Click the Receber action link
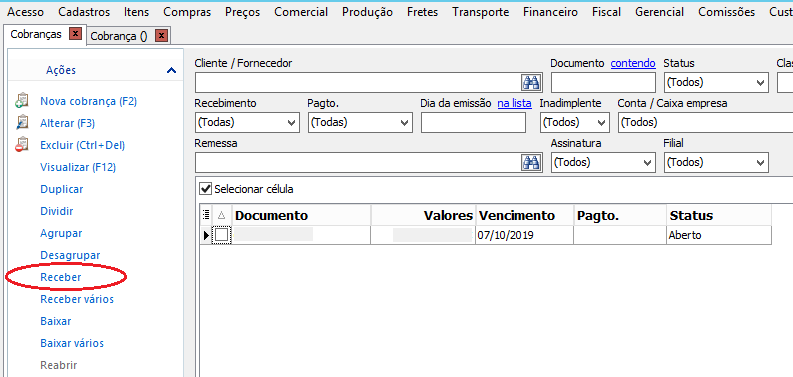793x377 pixels. point(61,277)
